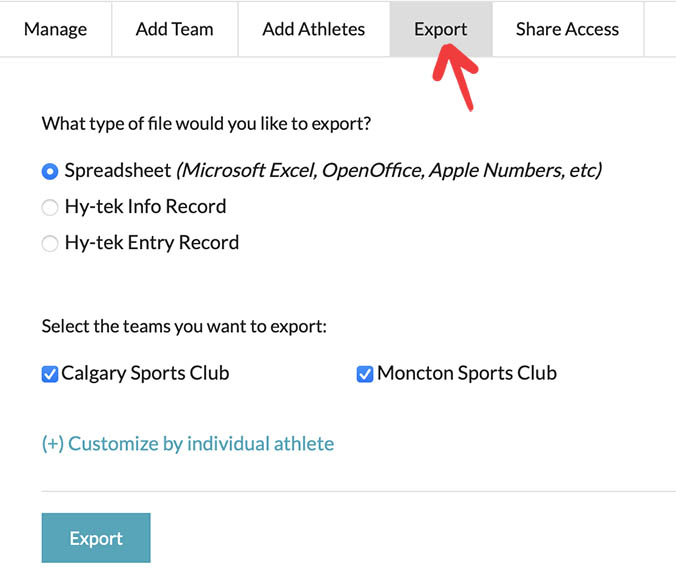Click the Moncton Sports Club label
This screenshot has height=583, width=676.
tap(466, 373)
